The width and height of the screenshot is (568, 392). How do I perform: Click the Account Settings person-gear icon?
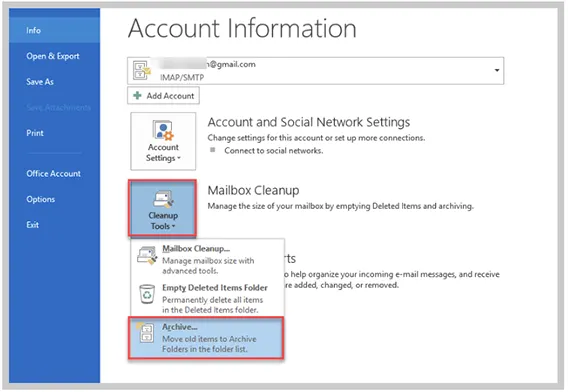(x=163, y=130)
